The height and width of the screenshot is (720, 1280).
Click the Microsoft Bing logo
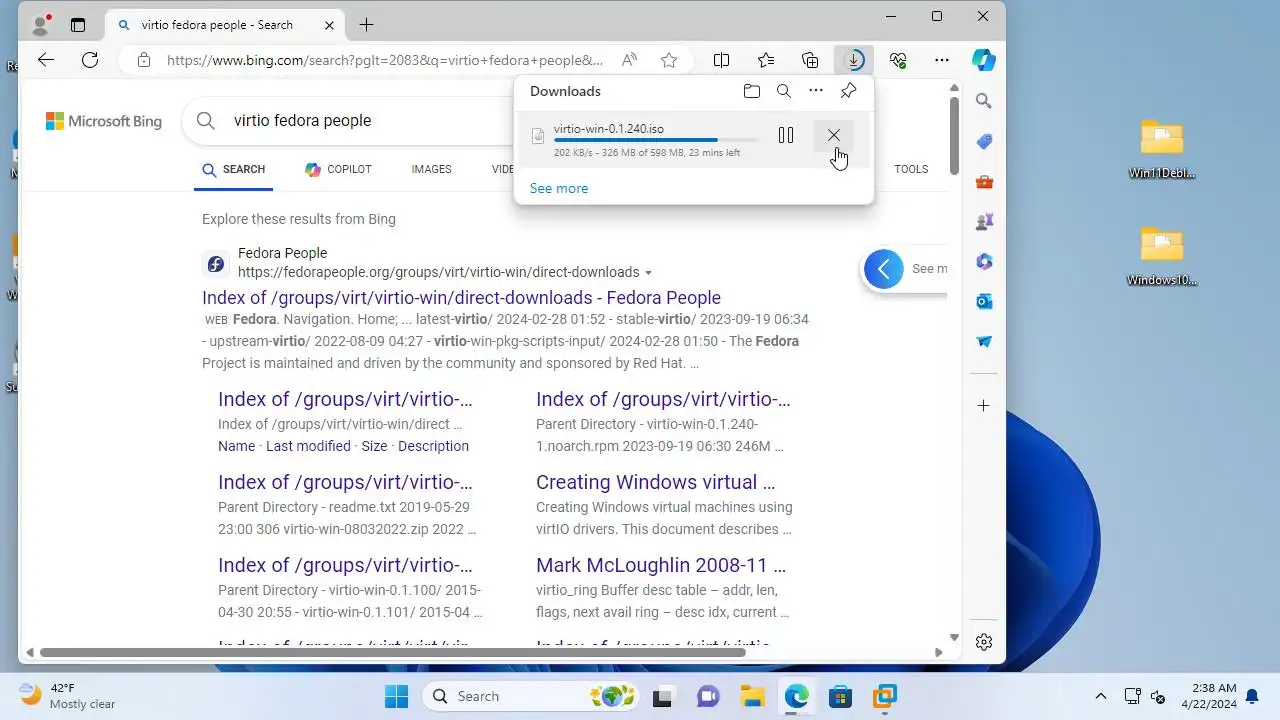point(104,121)
